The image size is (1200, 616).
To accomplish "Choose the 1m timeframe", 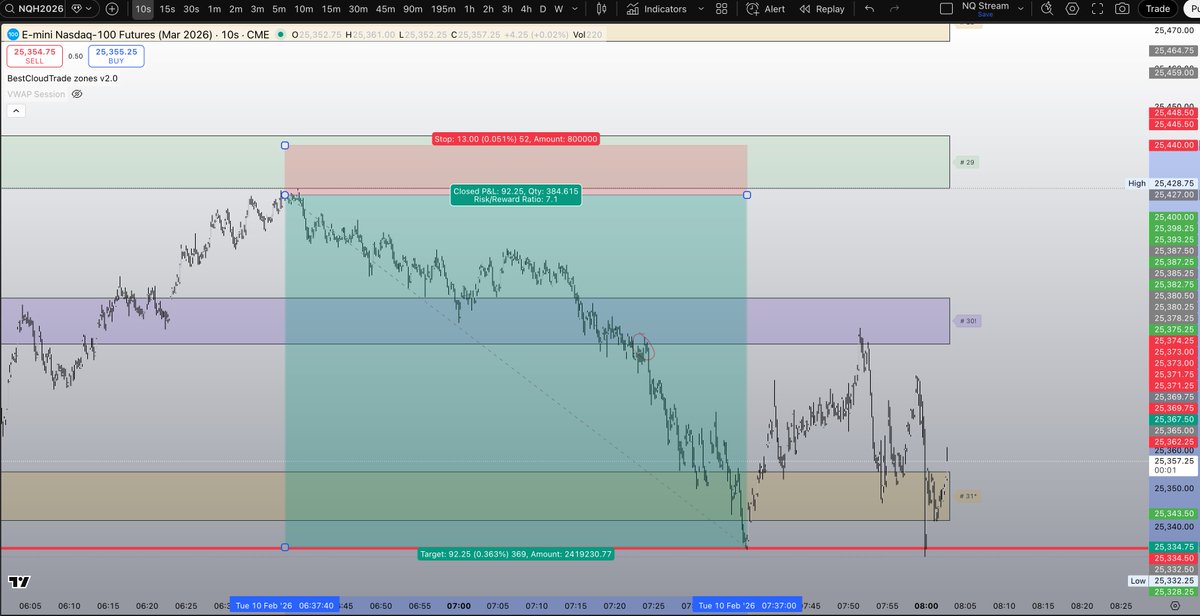I will [x=214, y=9].
